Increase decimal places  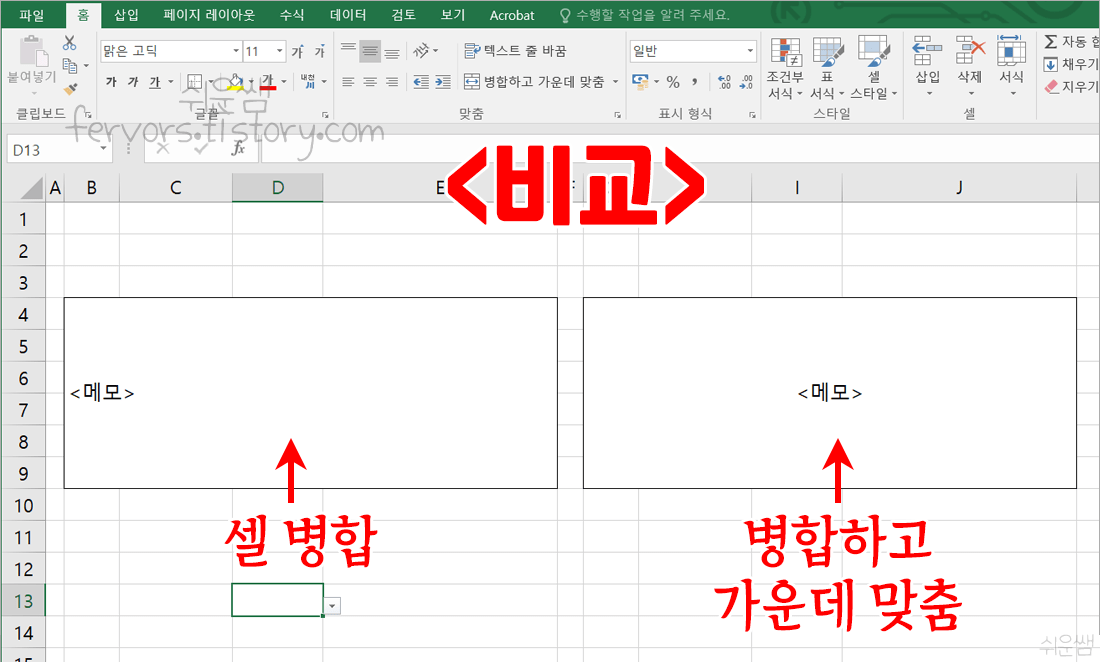coord(724,82)
